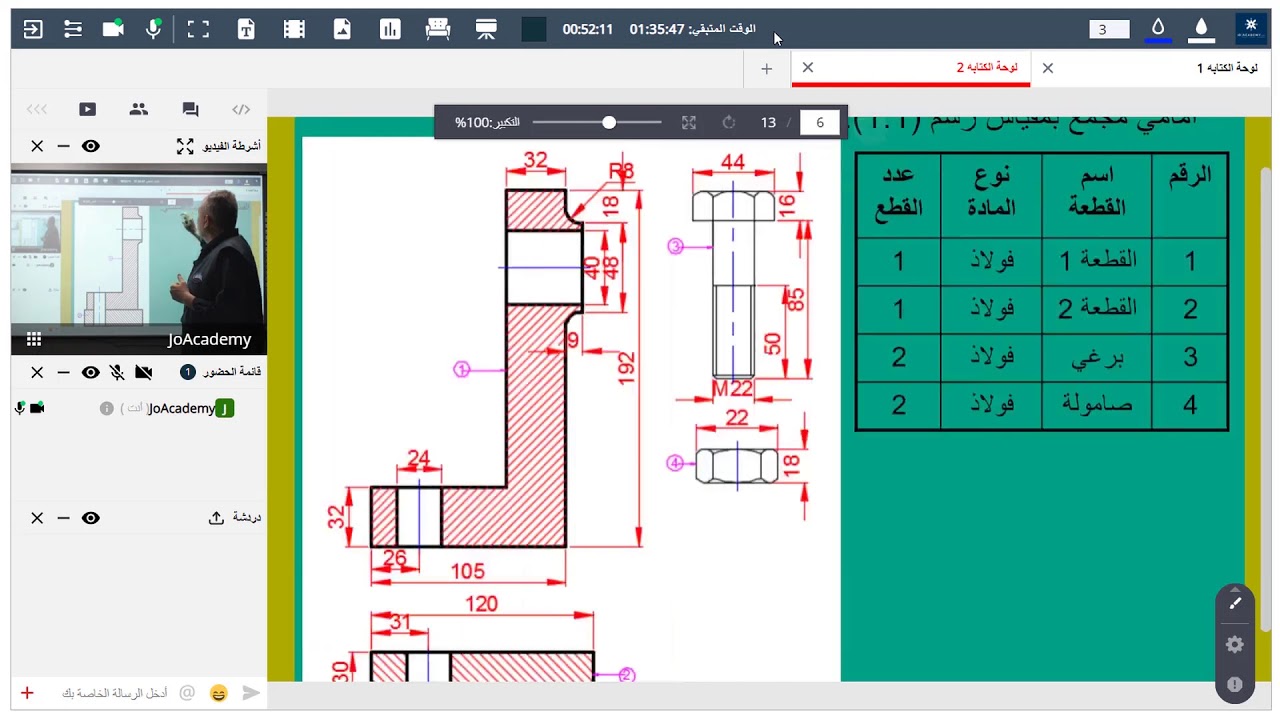This screenshot has height=720, width=1280.
Task: Add a new whiteboard tab with plus
Action: click(767, 69)
